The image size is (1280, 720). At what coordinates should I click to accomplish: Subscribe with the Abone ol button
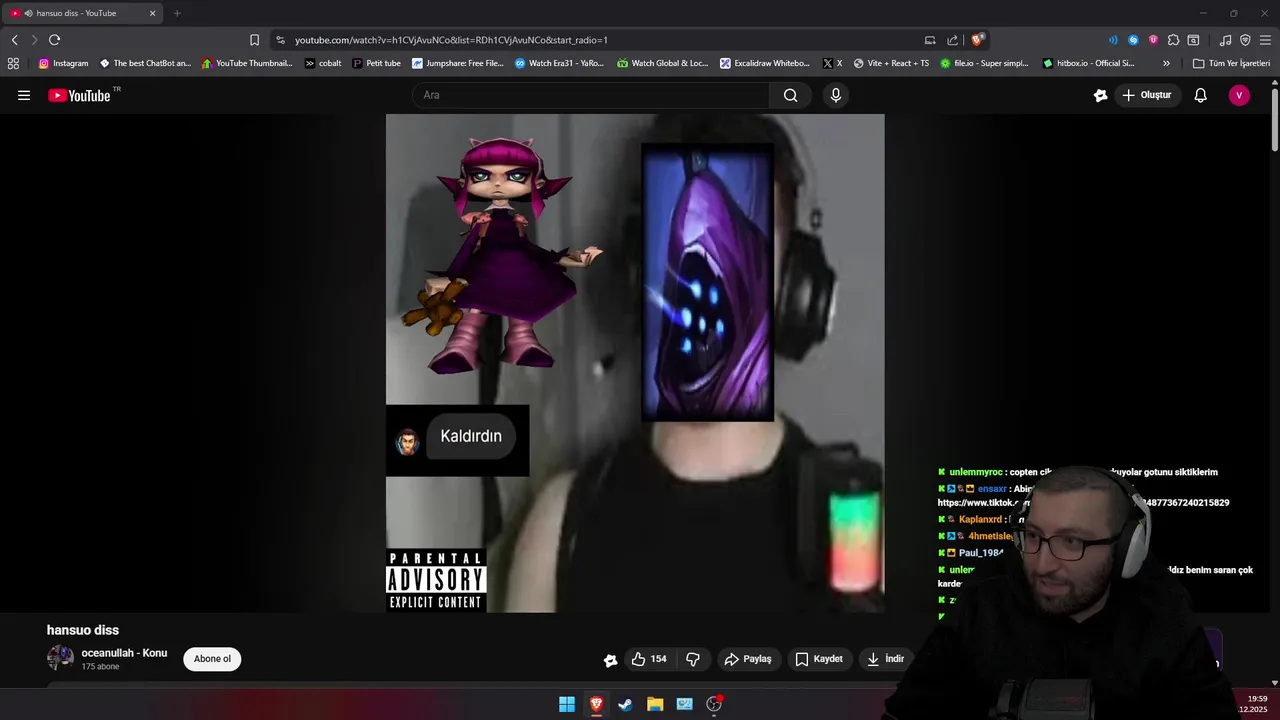[212, 659]
